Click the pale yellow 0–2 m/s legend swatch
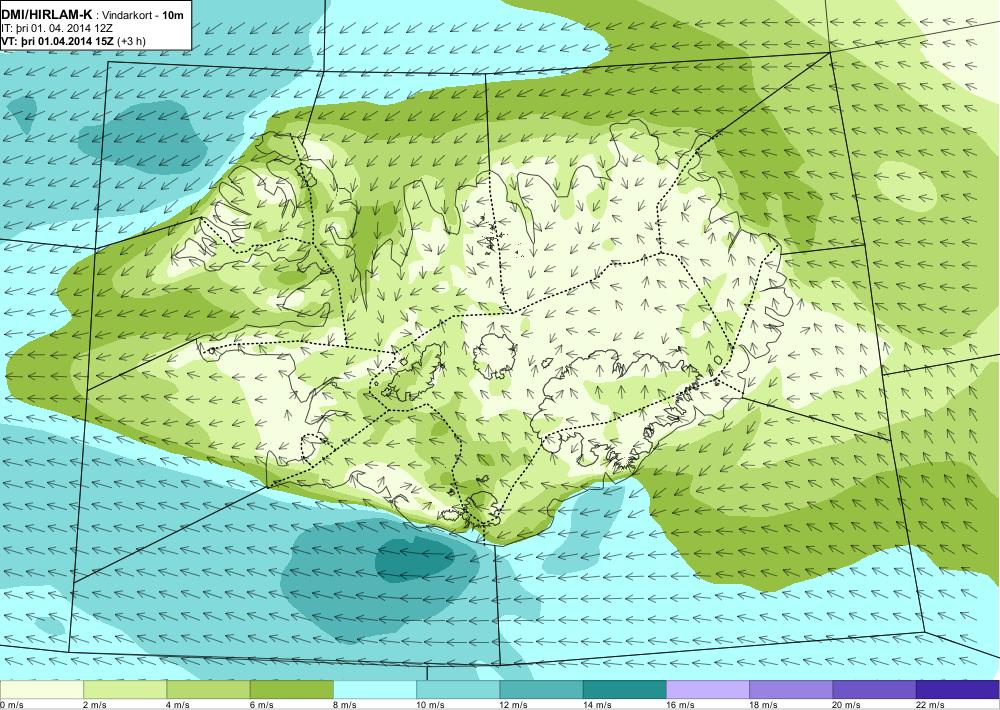The image size is (1000, 710). point(41,690)
